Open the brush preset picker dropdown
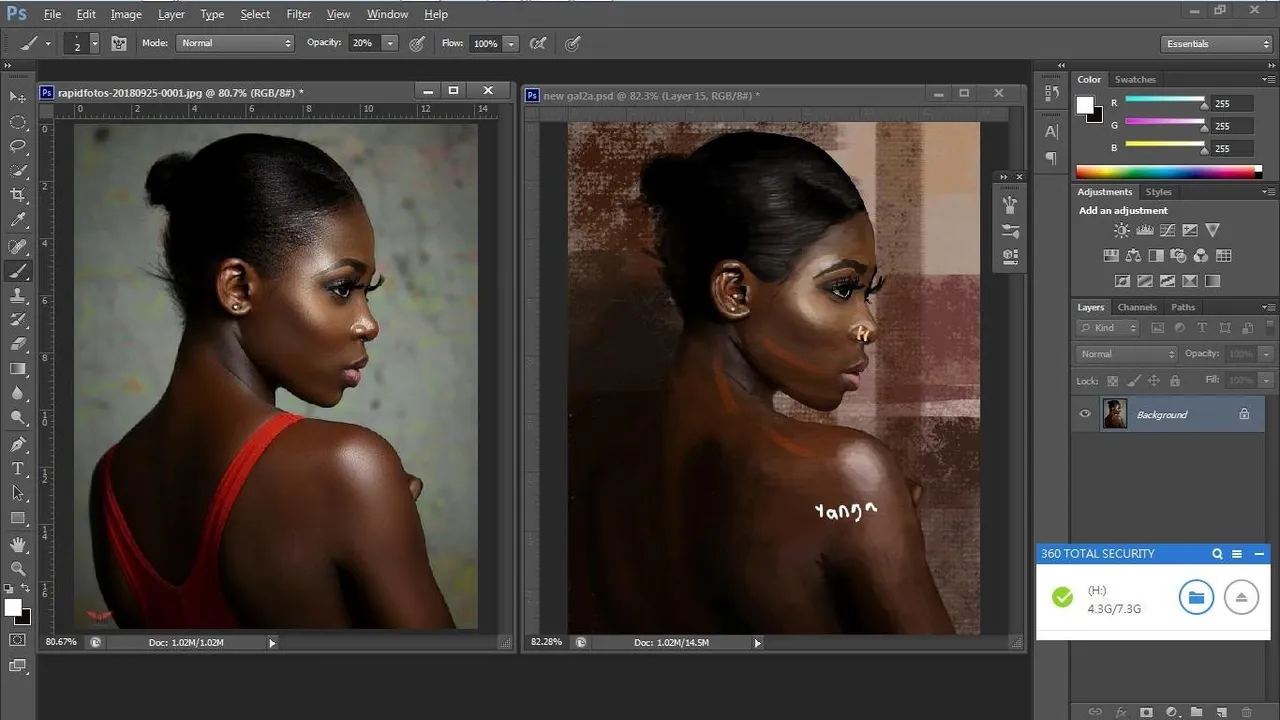The height and width of the screenshot is (720, 1280). pos(95,43)
